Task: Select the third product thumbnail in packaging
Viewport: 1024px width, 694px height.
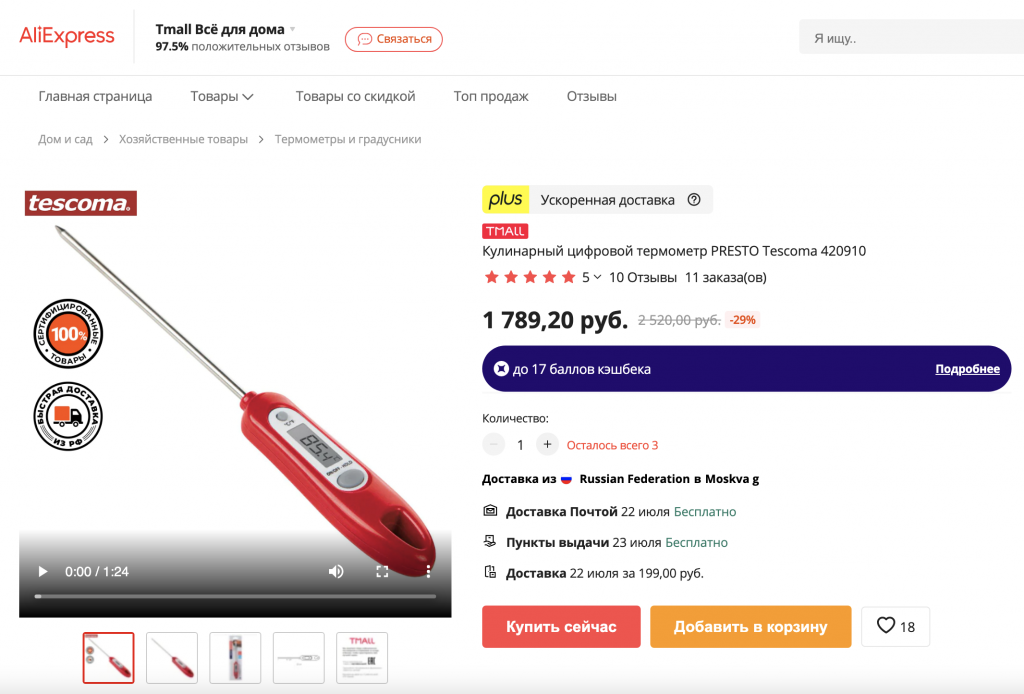Action: click(x=235, y=657)
